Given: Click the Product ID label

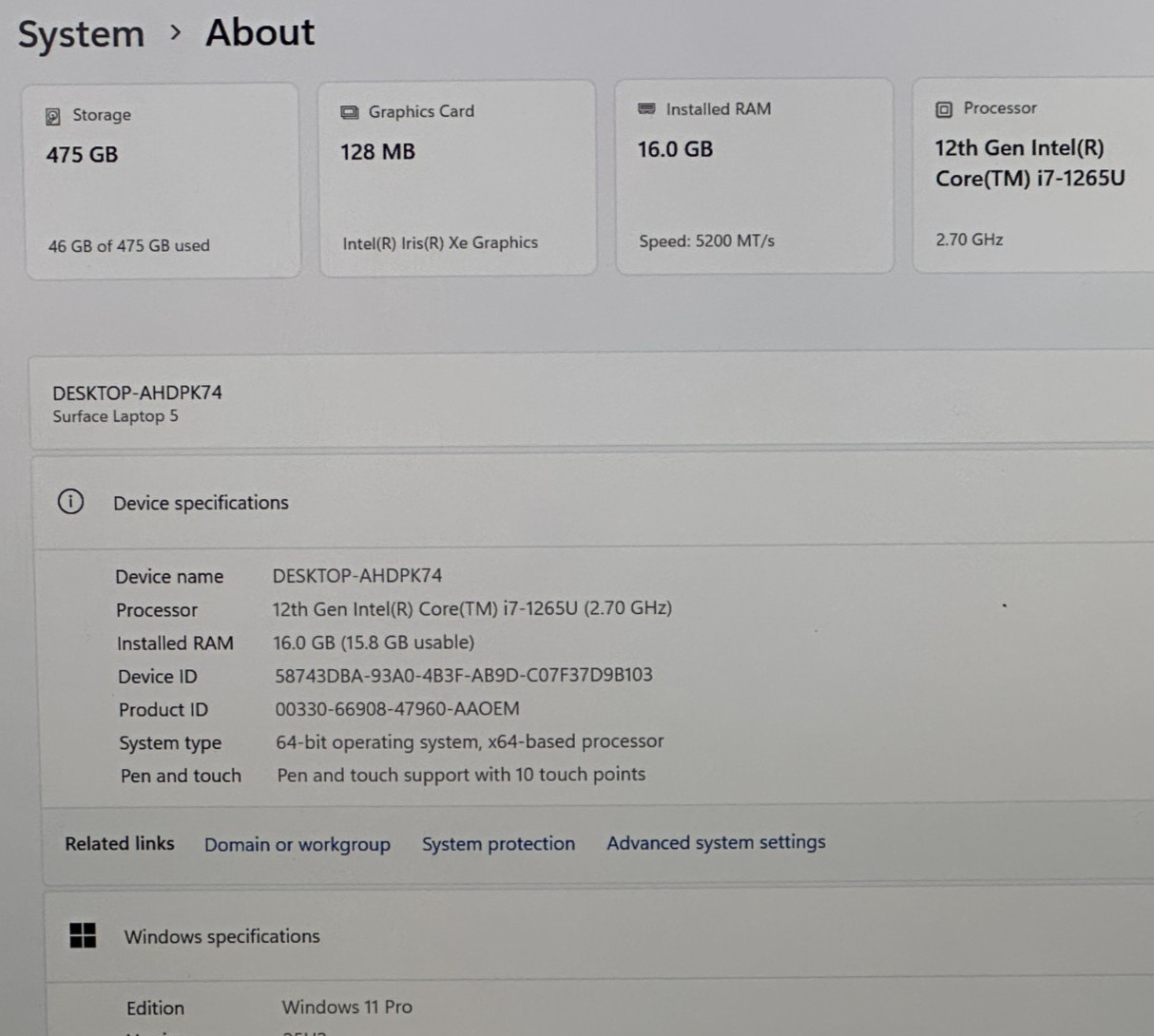Looking at the screenshot, I should point(163,709).
